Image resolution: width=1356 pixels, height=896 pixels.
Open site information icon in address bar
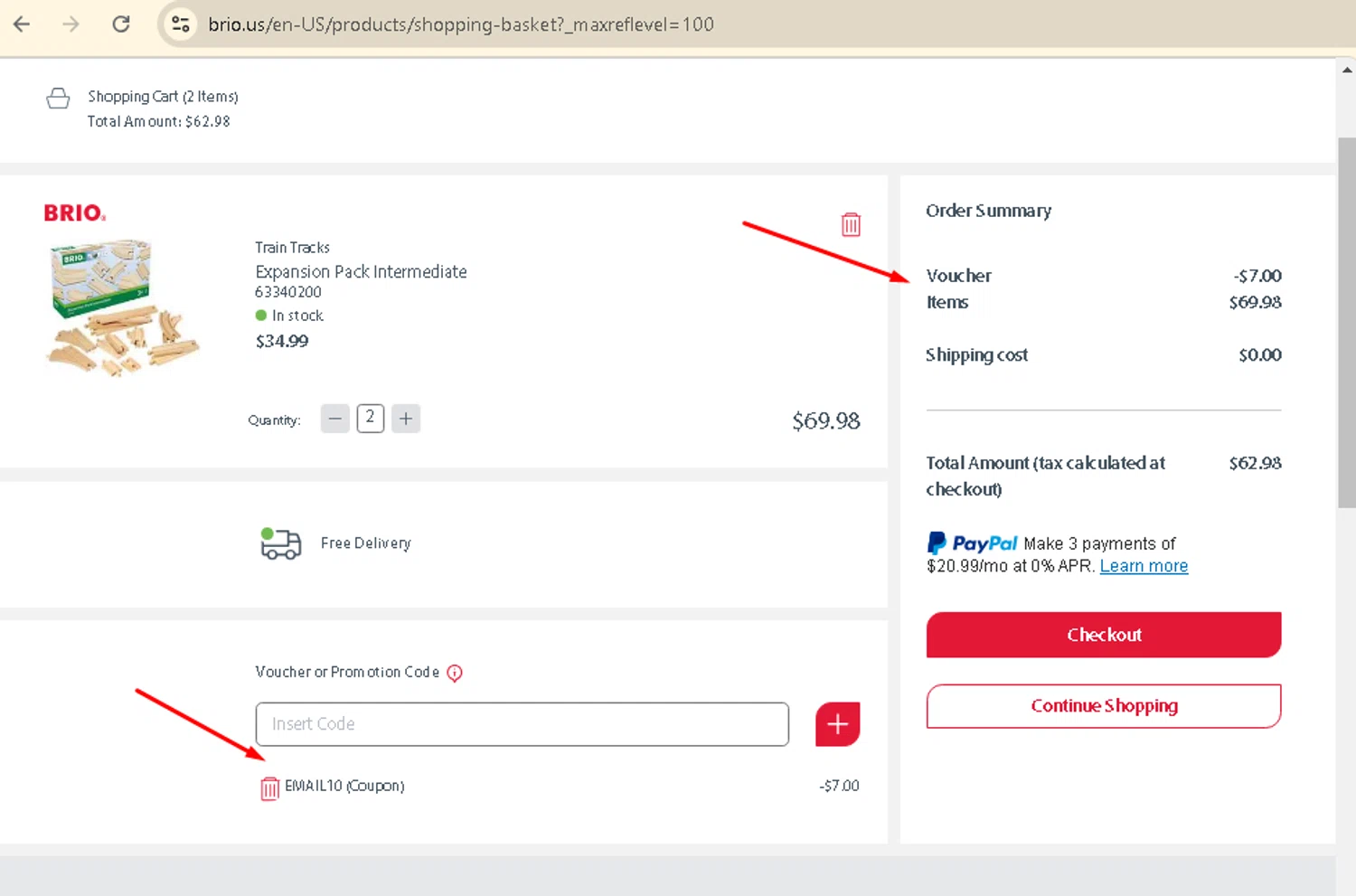tap(181, 24)
